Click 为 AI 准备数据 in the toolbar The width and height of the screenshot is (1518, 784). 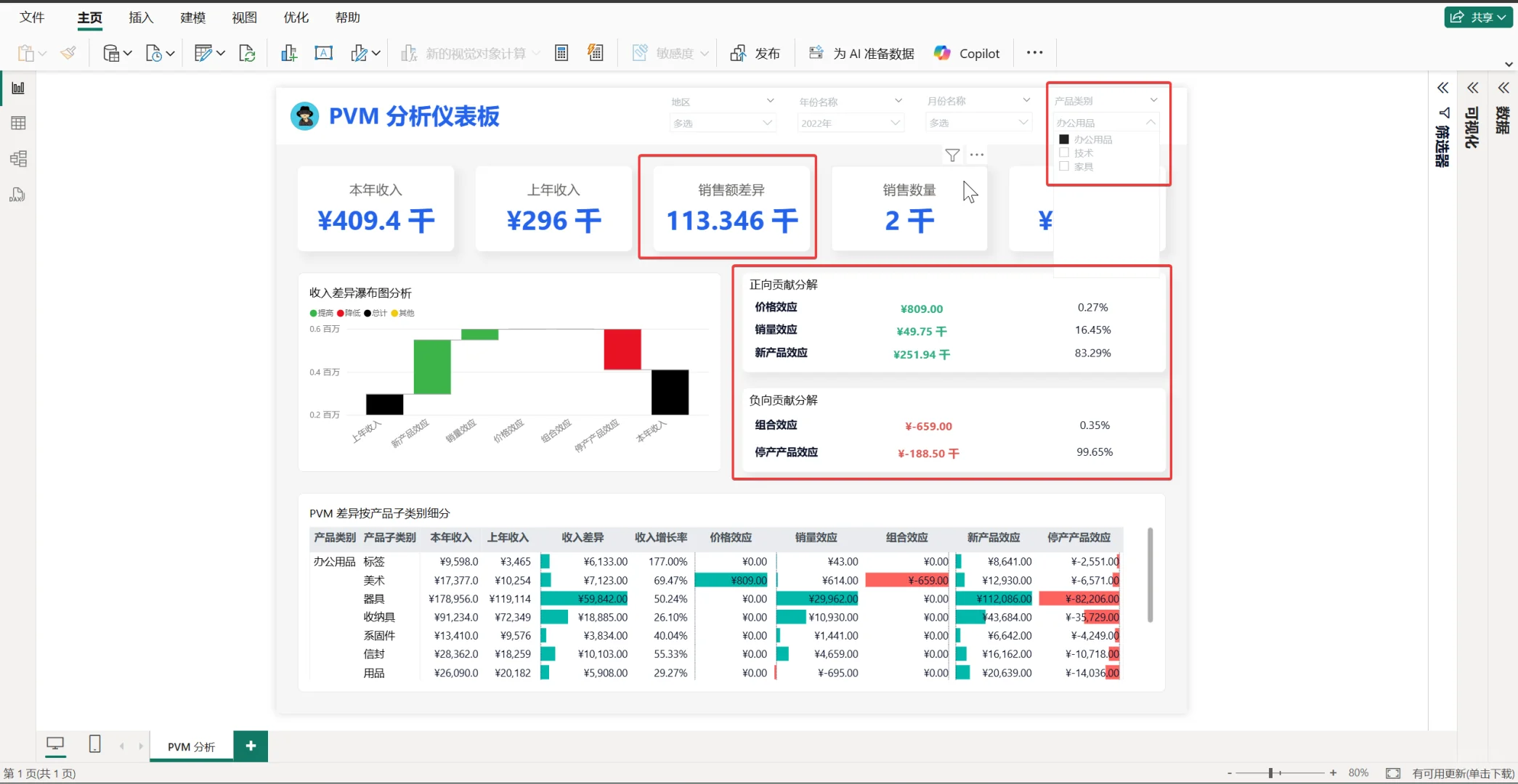(861, 52)
